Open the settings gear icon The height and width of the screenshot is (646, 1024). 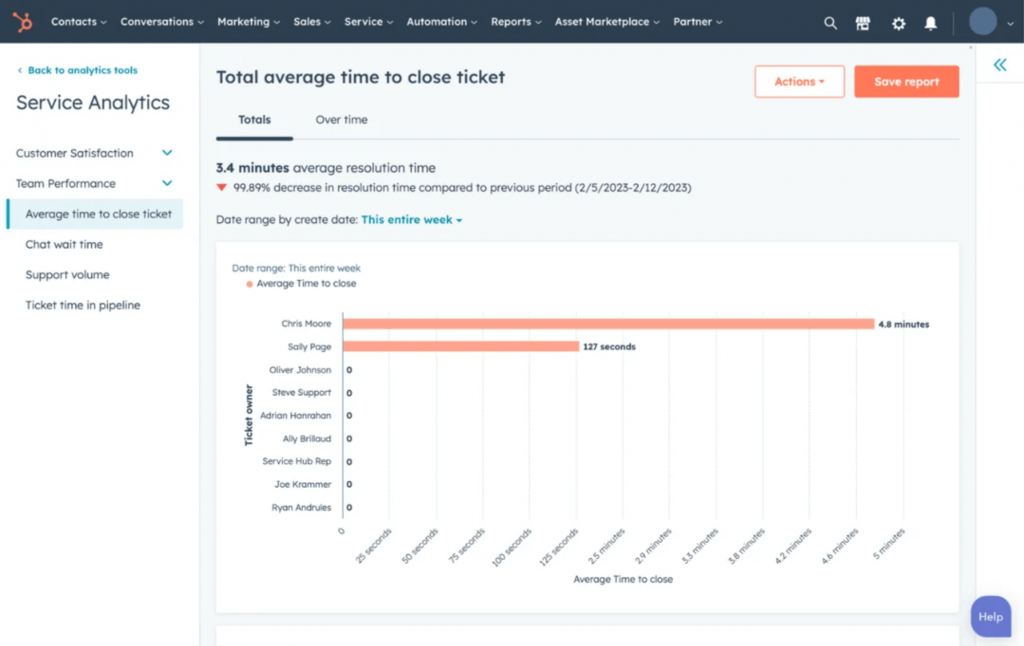(x=898, y=21)
